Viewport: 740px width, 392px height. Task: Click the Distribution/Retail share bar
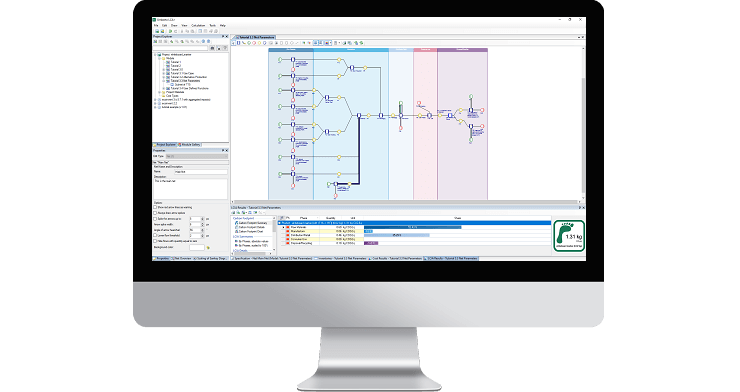point(396,235)
